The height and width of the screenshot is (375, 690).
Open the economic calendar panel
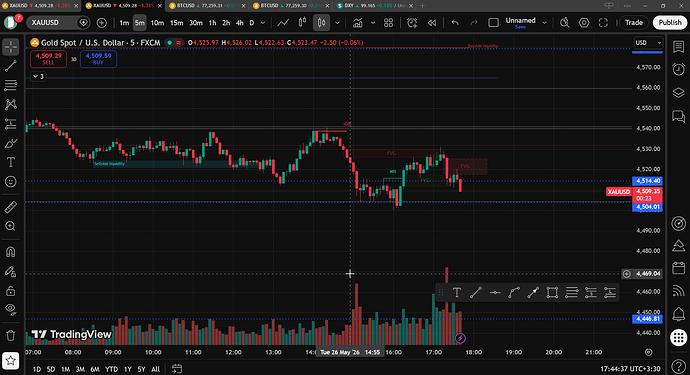click(x=679, y=268)
